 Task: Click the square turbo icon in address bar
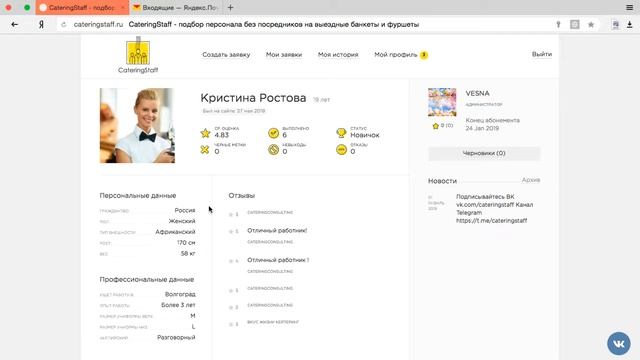pyautogui.click(x=575, y=24)
